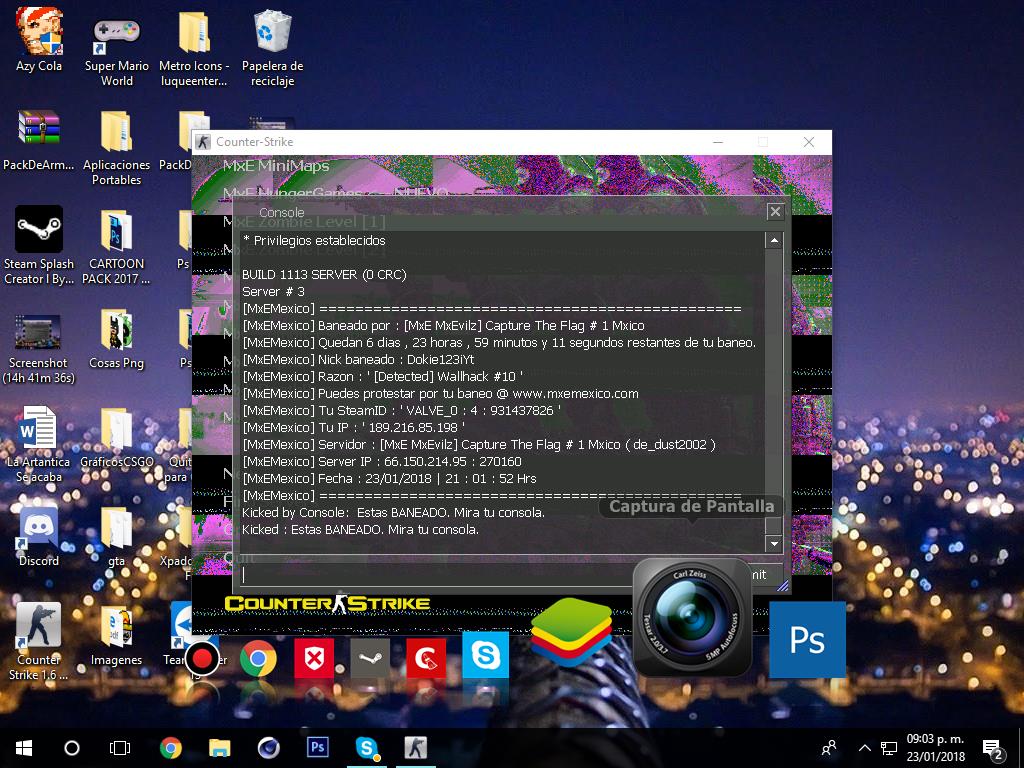This screenshot has width=1024, height=768.
Task: Open the People icon in the system tray
Action: (x=829, y=748)
